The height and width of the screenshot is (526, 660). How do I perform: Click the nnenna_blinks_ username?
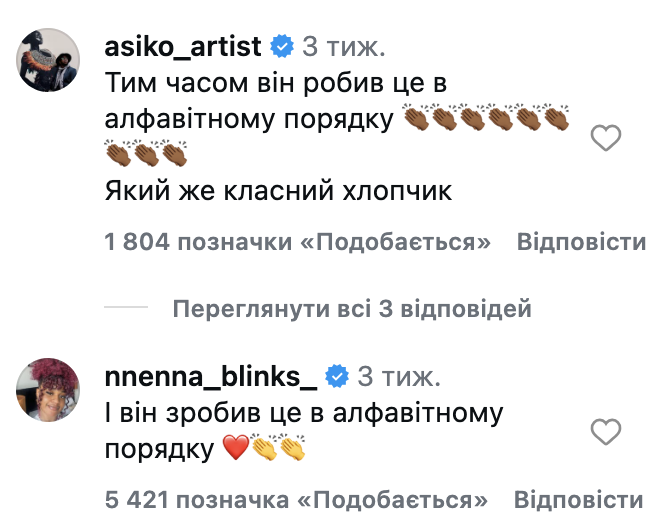(210, 376)
